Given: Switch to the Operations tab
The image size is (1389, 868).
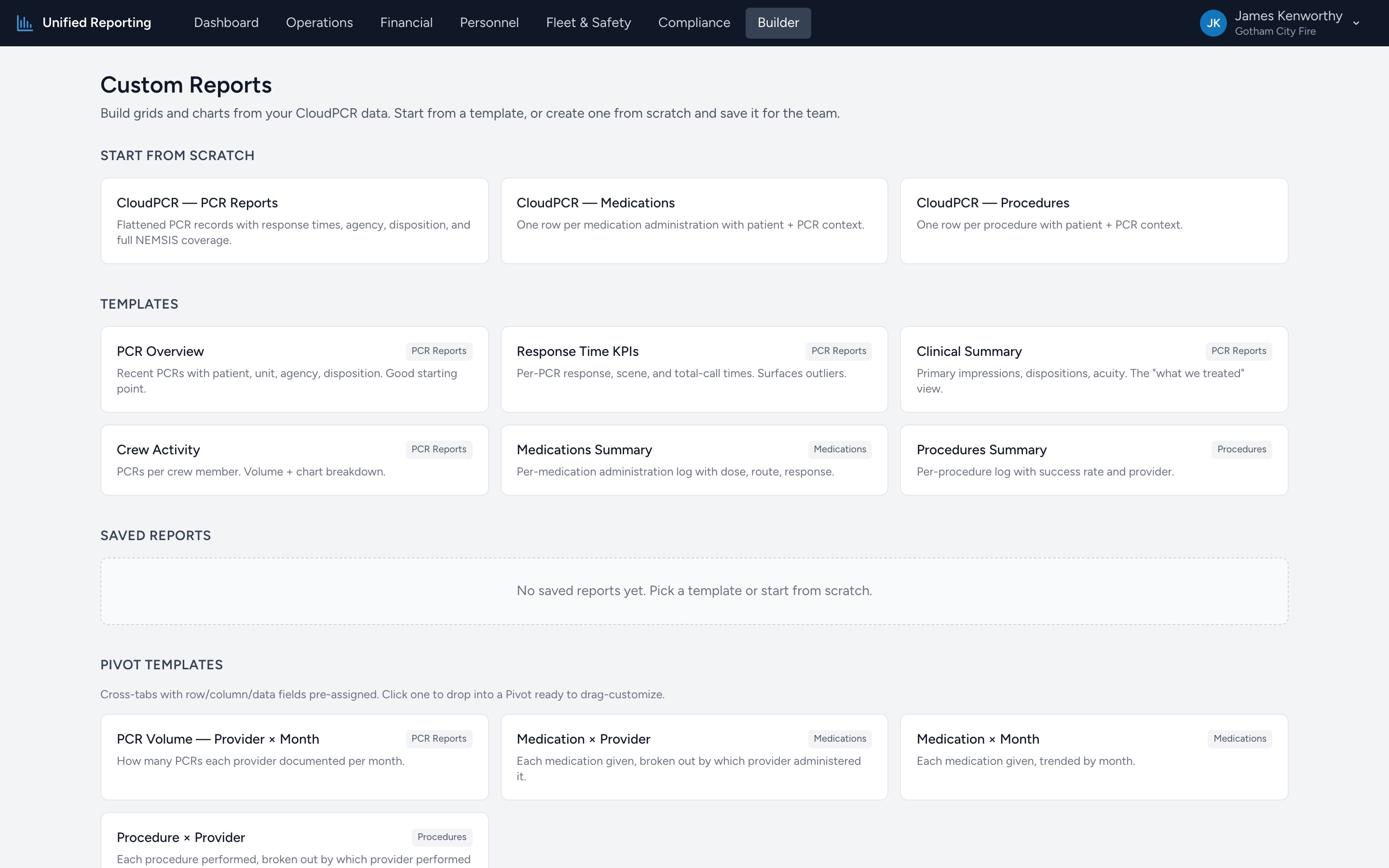Looking at the screenshot, I should tap(319, 23).
